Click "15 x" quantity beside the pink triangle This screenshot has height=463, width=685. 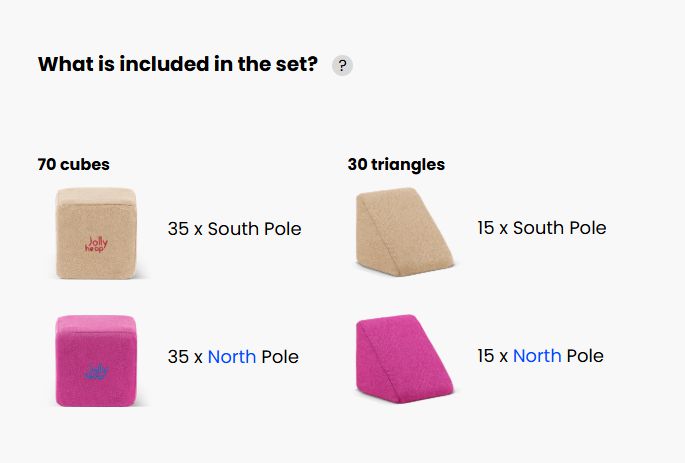pyautogui.click(x=492, y=356)
